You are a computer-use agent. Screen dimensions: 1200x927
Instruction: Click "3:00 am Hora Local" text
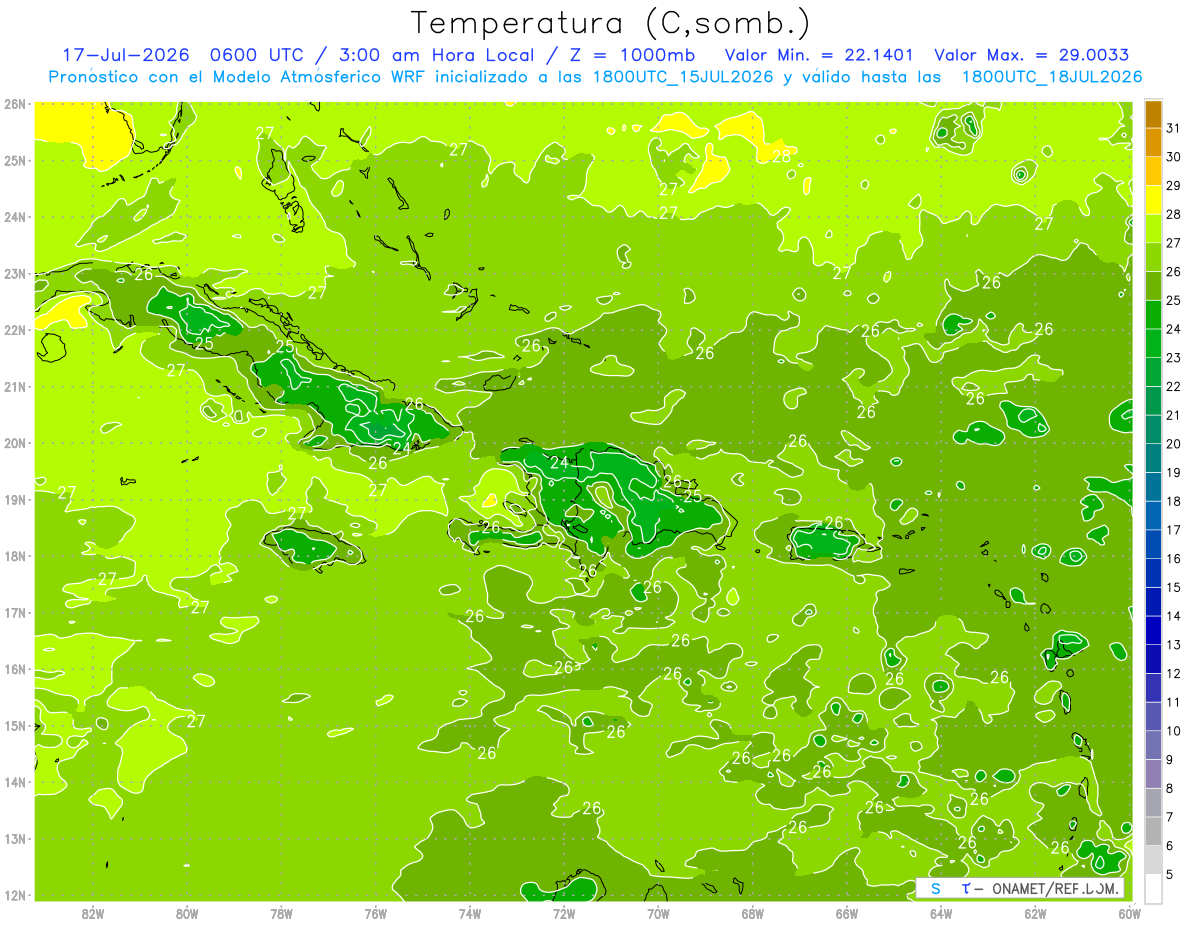pos(437,55)
